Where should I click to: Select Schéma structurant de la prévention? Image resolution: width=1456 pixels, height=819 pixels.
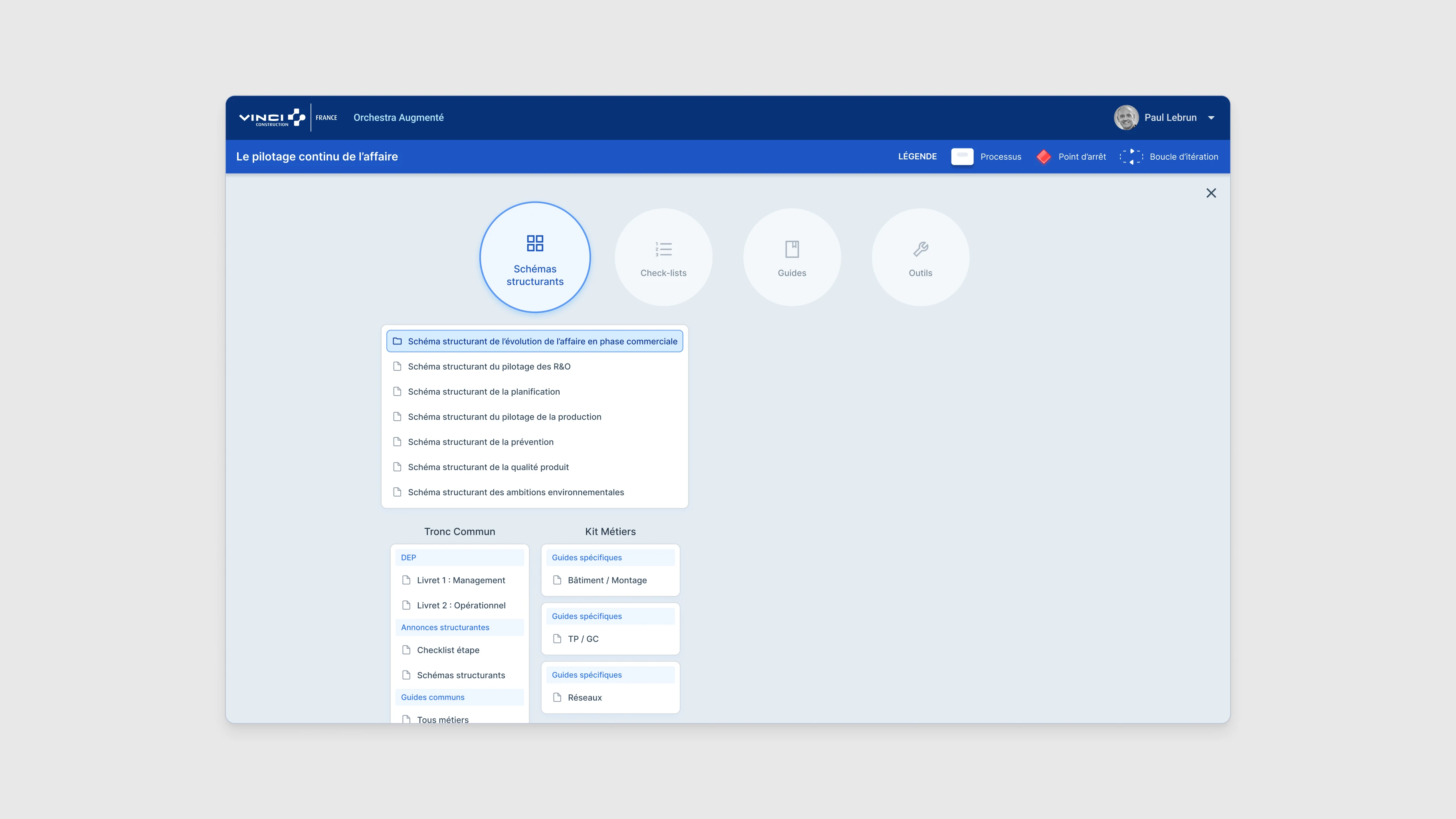[x=481, y=441]
